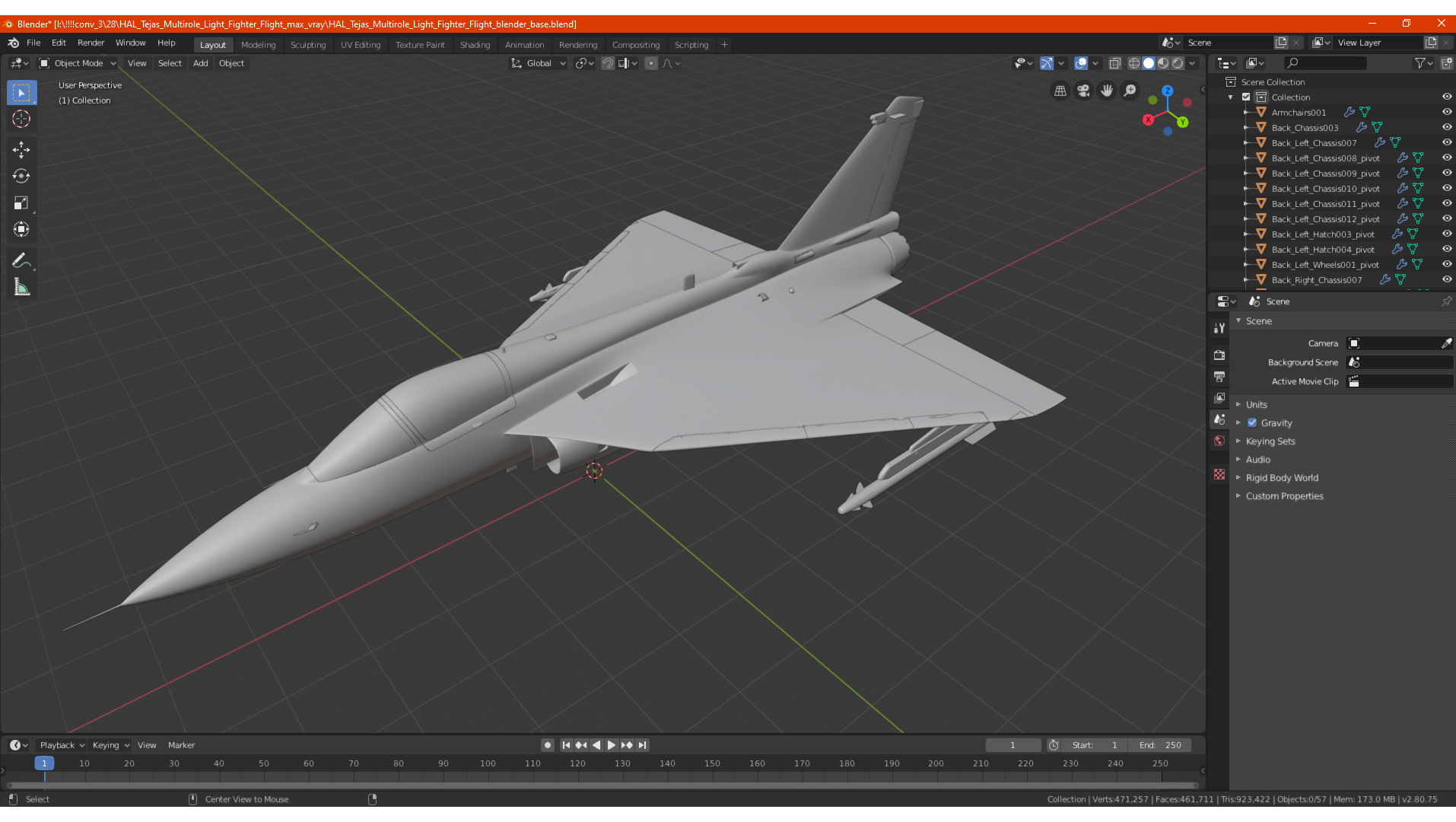The width and height of the screenshot is (1456, 822).
Task: Open the Texture properties tab
Action: point(1219,474)
